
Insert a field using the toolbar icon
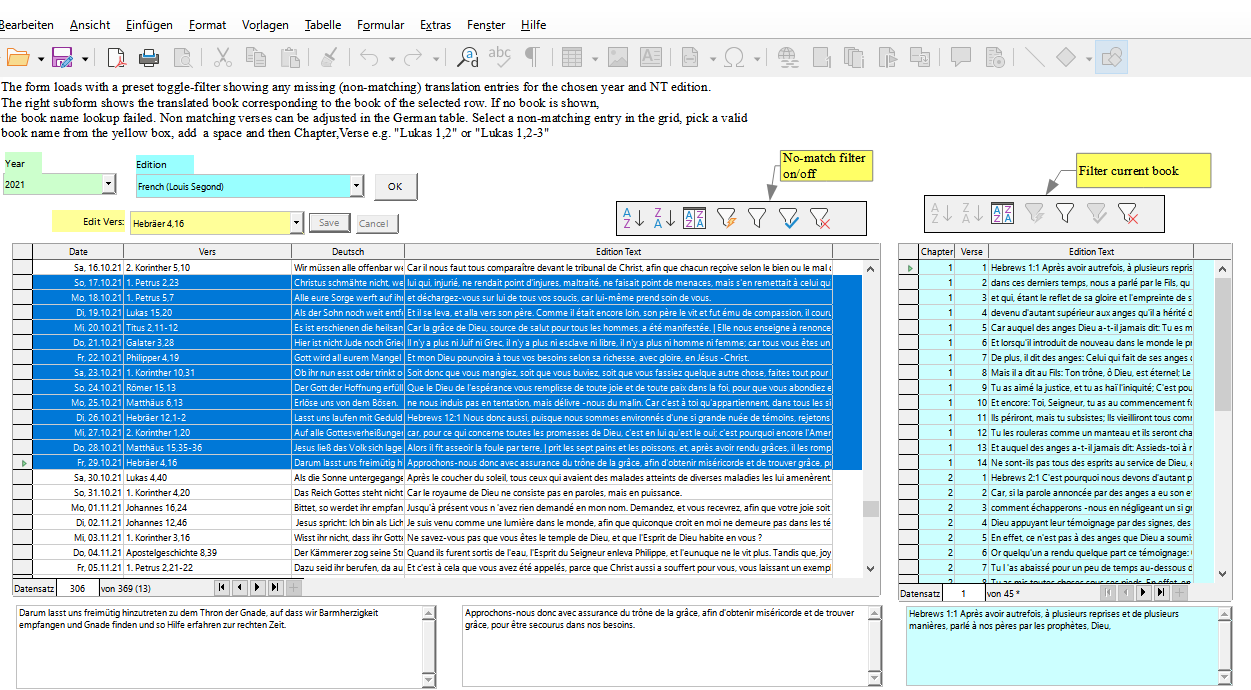pos(690,57)
